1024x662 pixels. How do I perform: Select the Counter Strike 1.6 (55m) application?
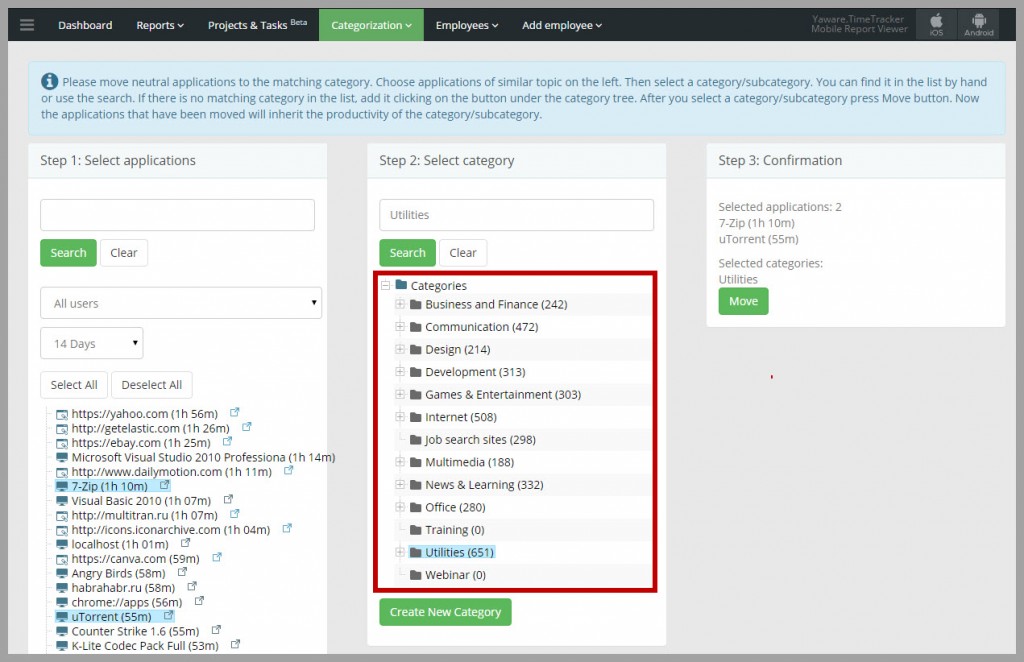(135, 631)
